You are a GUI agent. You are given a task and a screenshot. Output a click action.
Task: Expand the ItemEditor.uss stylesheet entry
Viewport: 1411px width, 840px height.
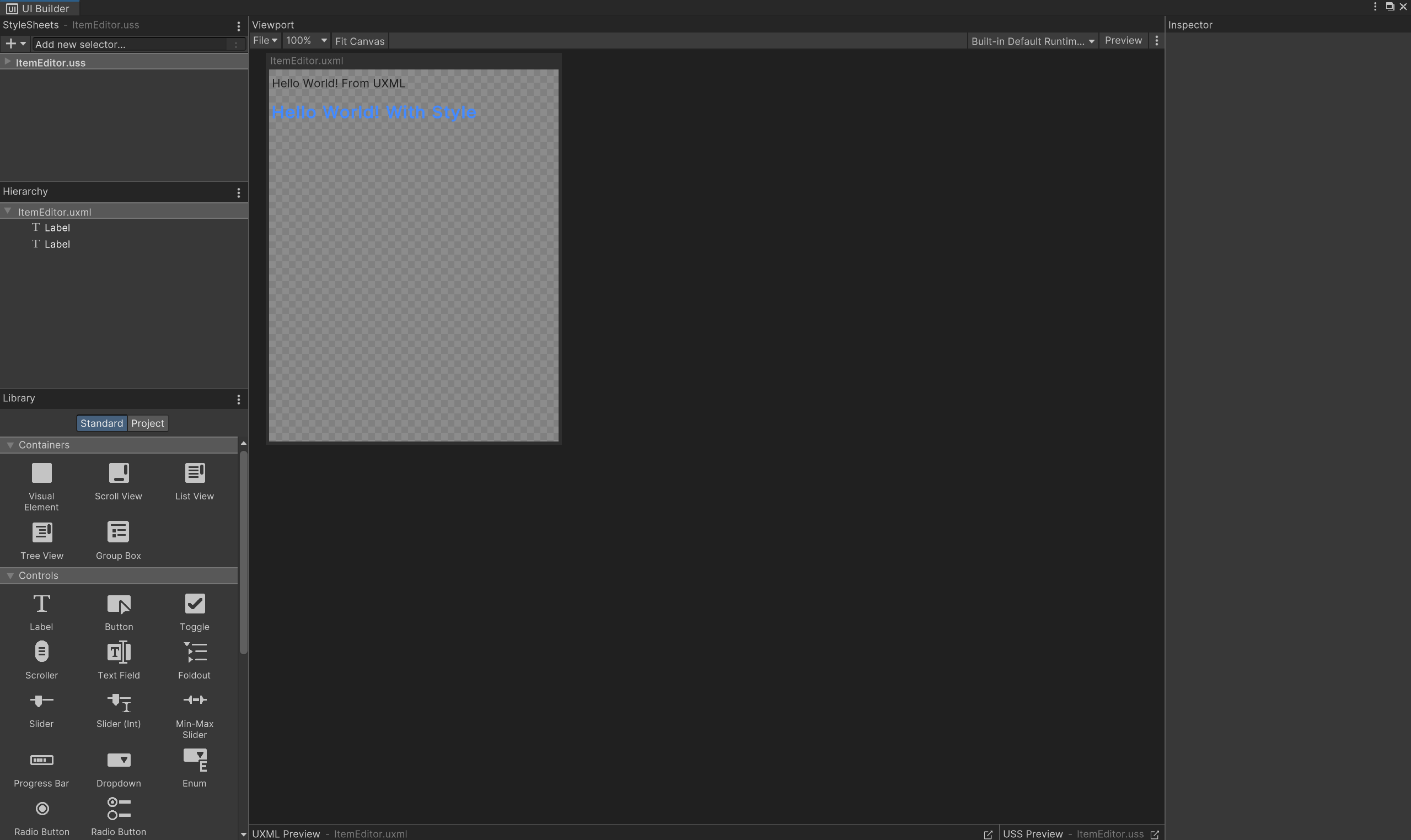(x=7, y=62)
